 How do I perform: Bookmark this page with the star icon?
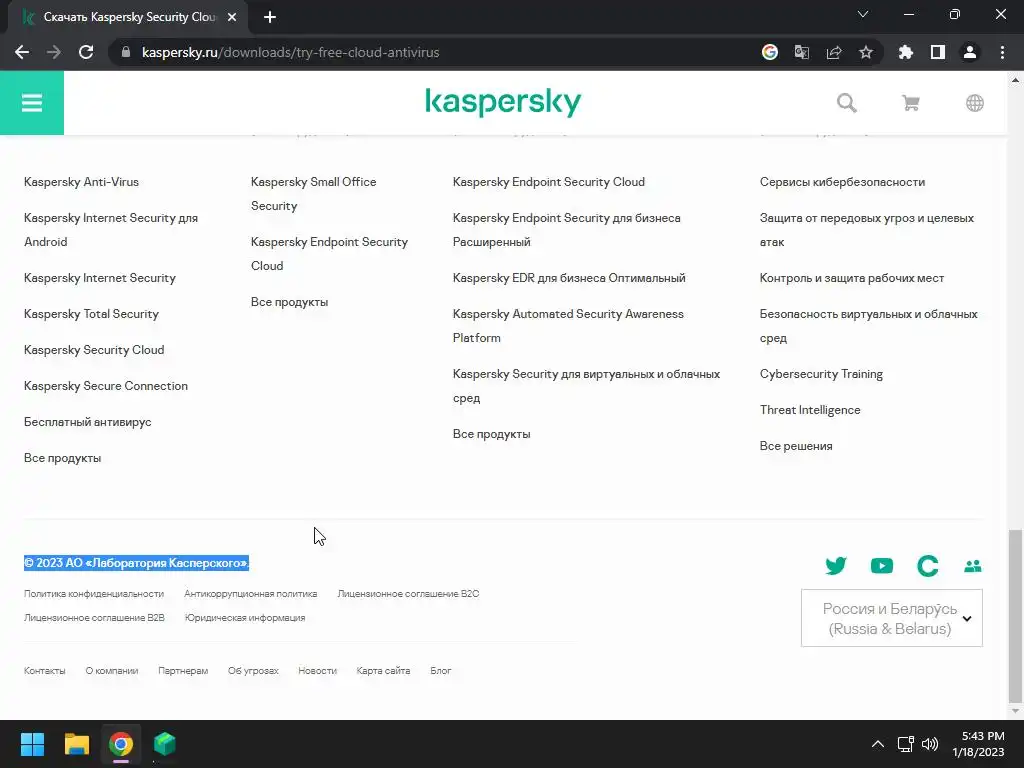(x=866, y=52)
